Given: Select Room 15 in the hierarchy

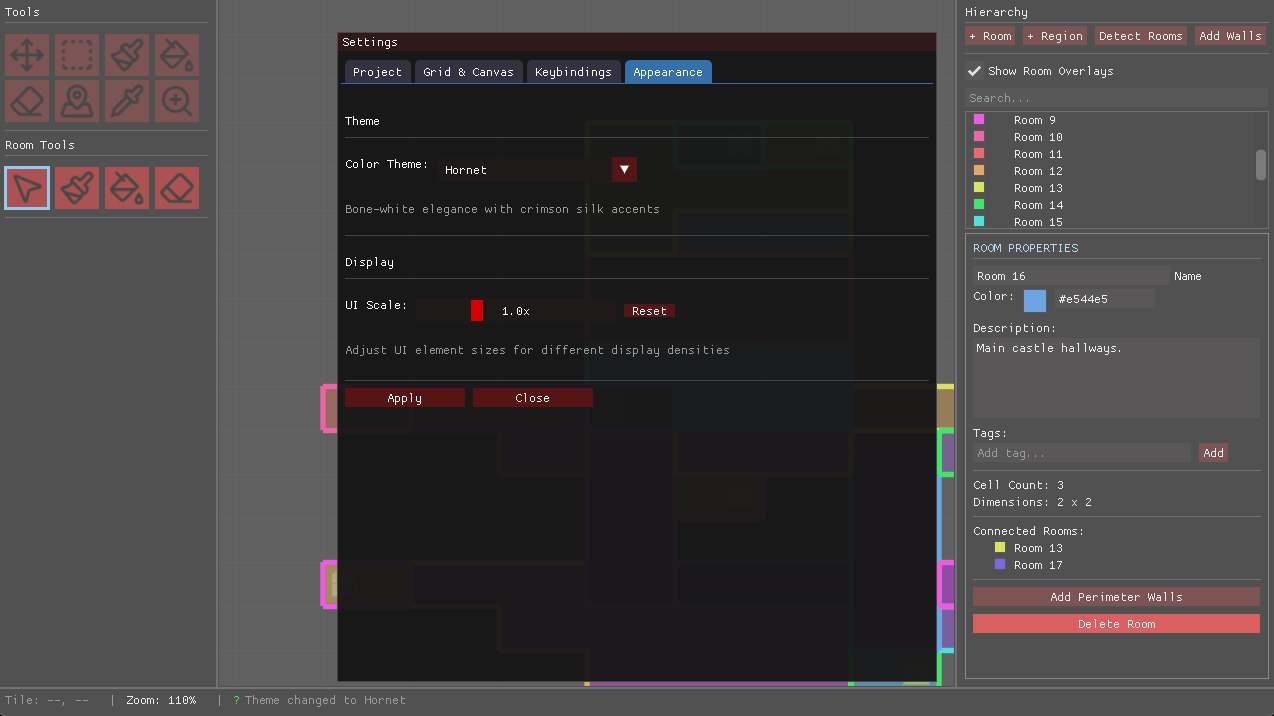Looking at the screenshot, I should (1038, 222).
